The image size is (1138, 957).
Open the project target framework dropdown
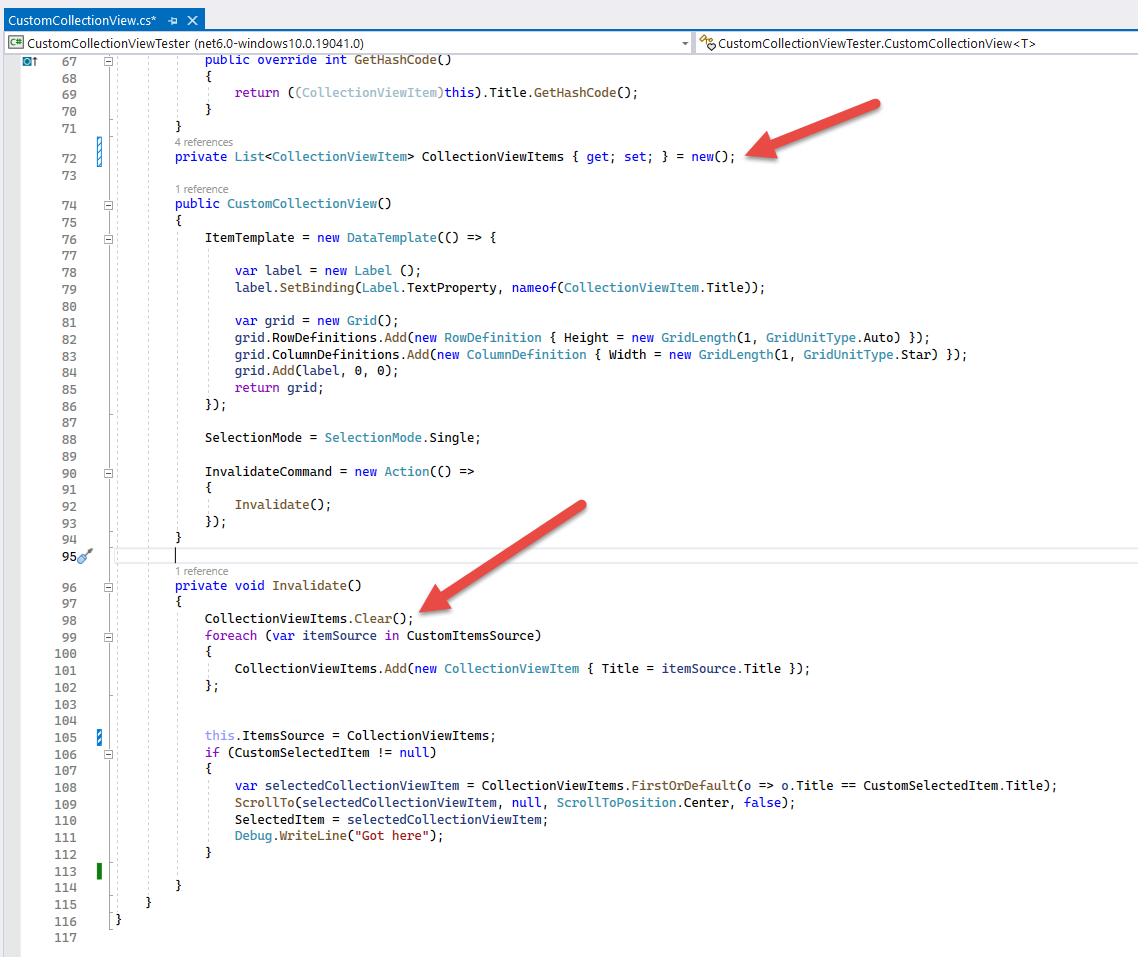click(x=684, y=42)
